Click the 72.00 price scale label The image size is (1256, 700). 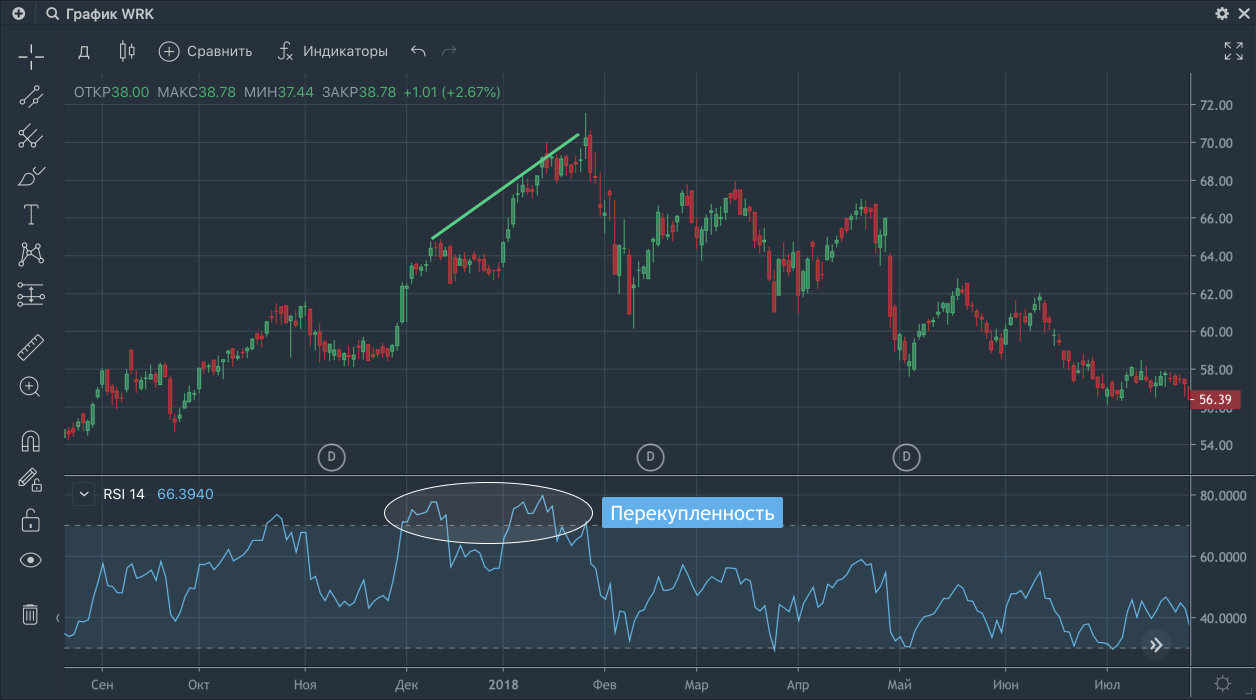click(x=1217, y=105)
